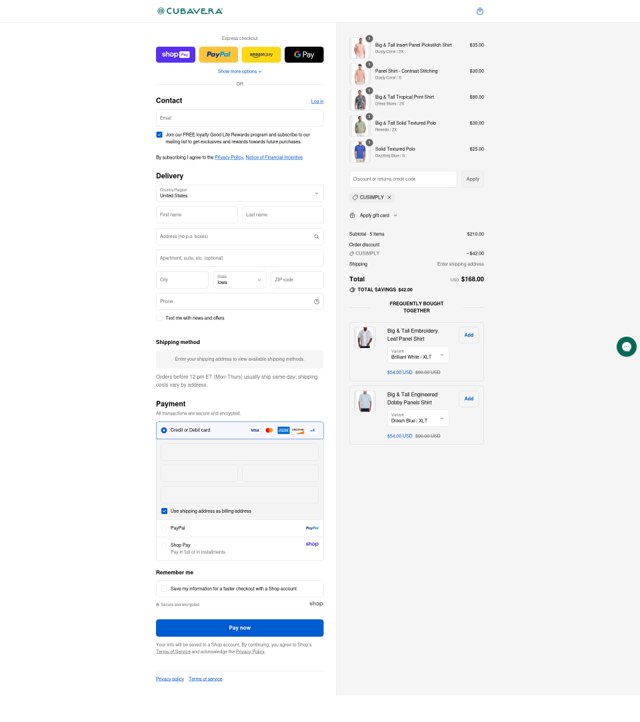Click the phone field help icon
The image size is (640, 722).
pyautogui.click(x=316, y=302)
